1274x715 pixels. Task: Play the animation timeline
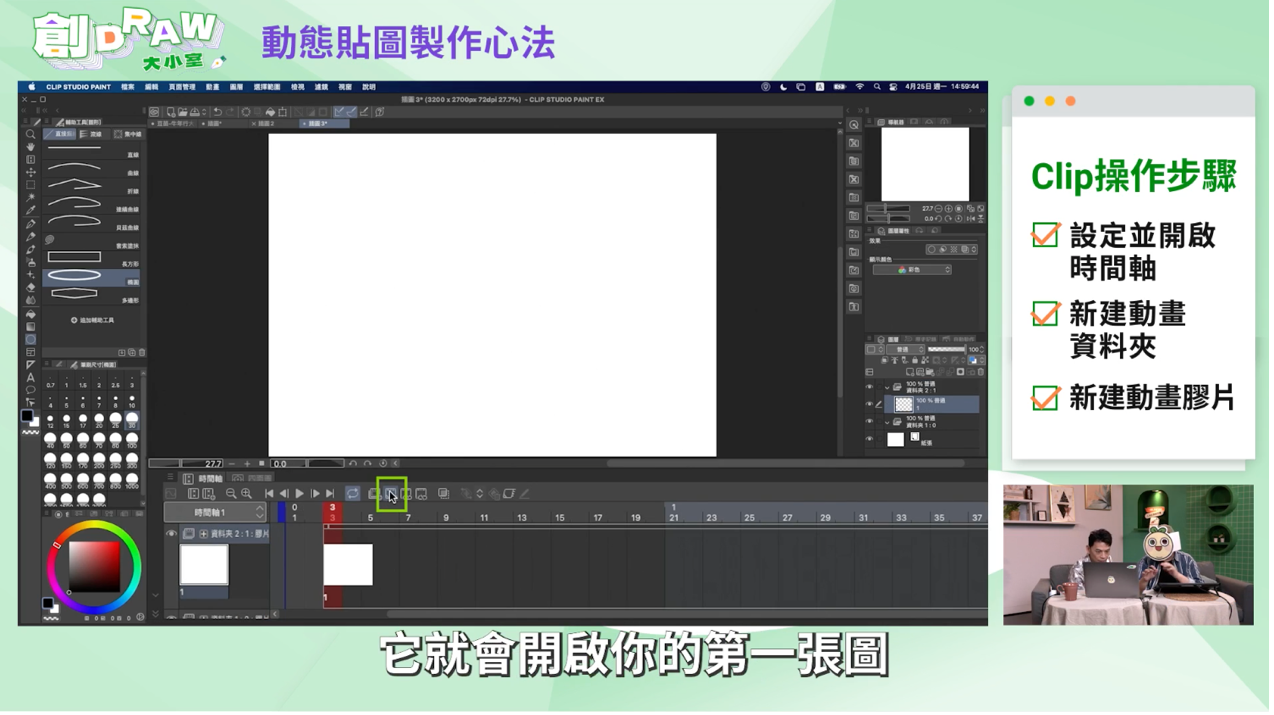coord(299,493)
